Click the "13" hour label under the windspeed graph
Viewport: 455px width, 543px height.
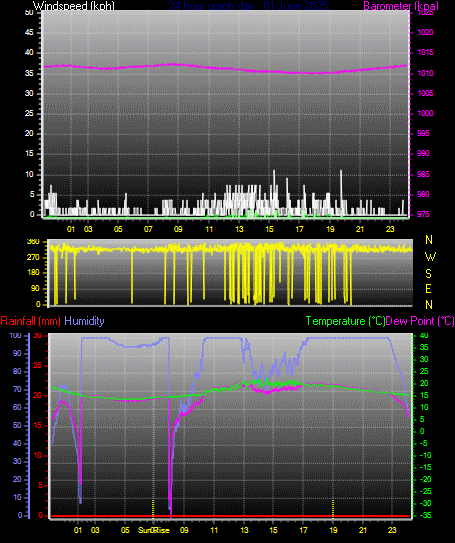[x=239, y=229]
